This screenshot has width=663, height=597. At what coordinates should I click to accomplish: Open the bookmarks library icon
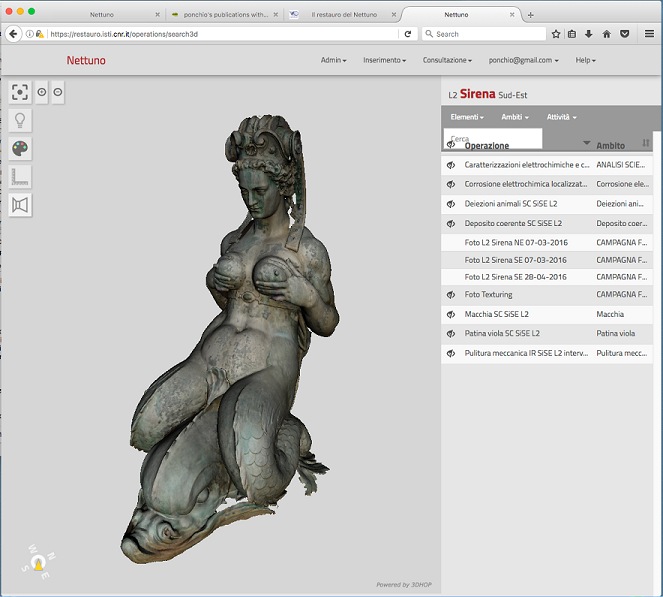tap(572, 34)
